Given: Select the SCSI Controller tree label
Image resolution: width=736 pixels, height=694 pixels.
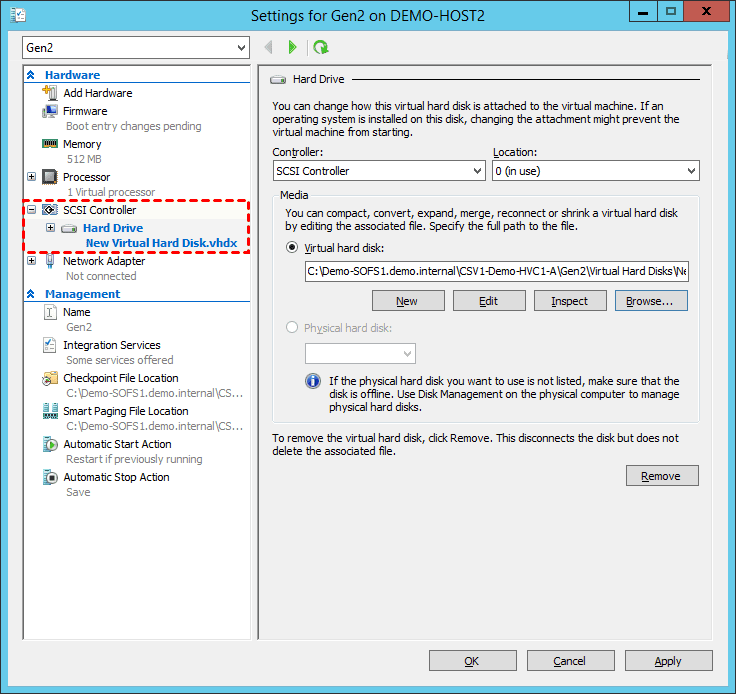Looking at the screenshot, I should (100, 210).
